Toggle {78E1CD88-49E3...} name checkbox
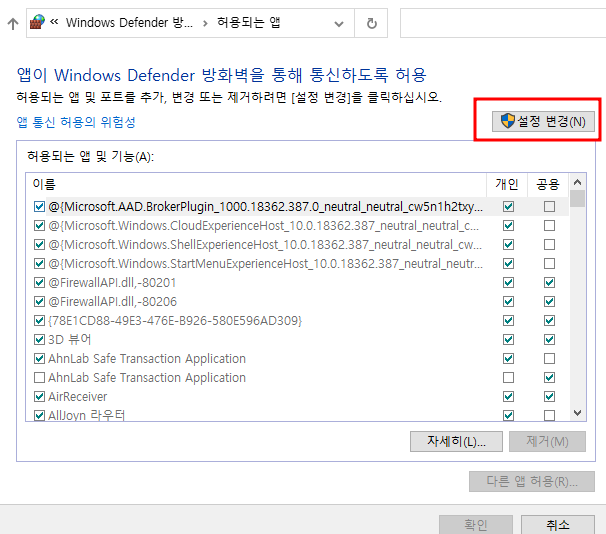The width and height of the screenshot is (606, 534). pyautogui.click(x=39, y=320)
